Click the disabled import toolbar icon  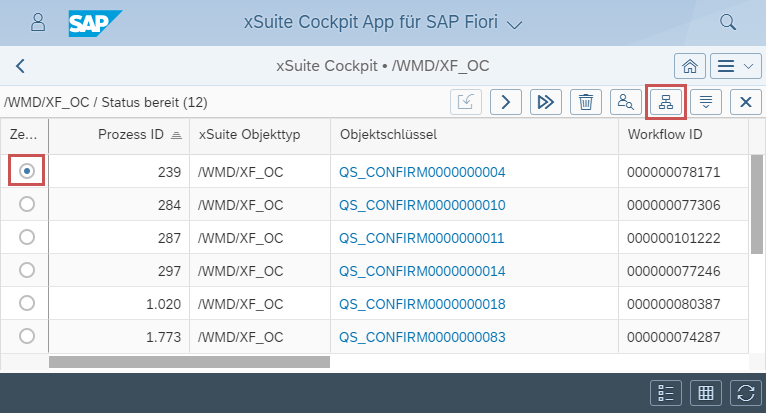[x=466, y=102]
